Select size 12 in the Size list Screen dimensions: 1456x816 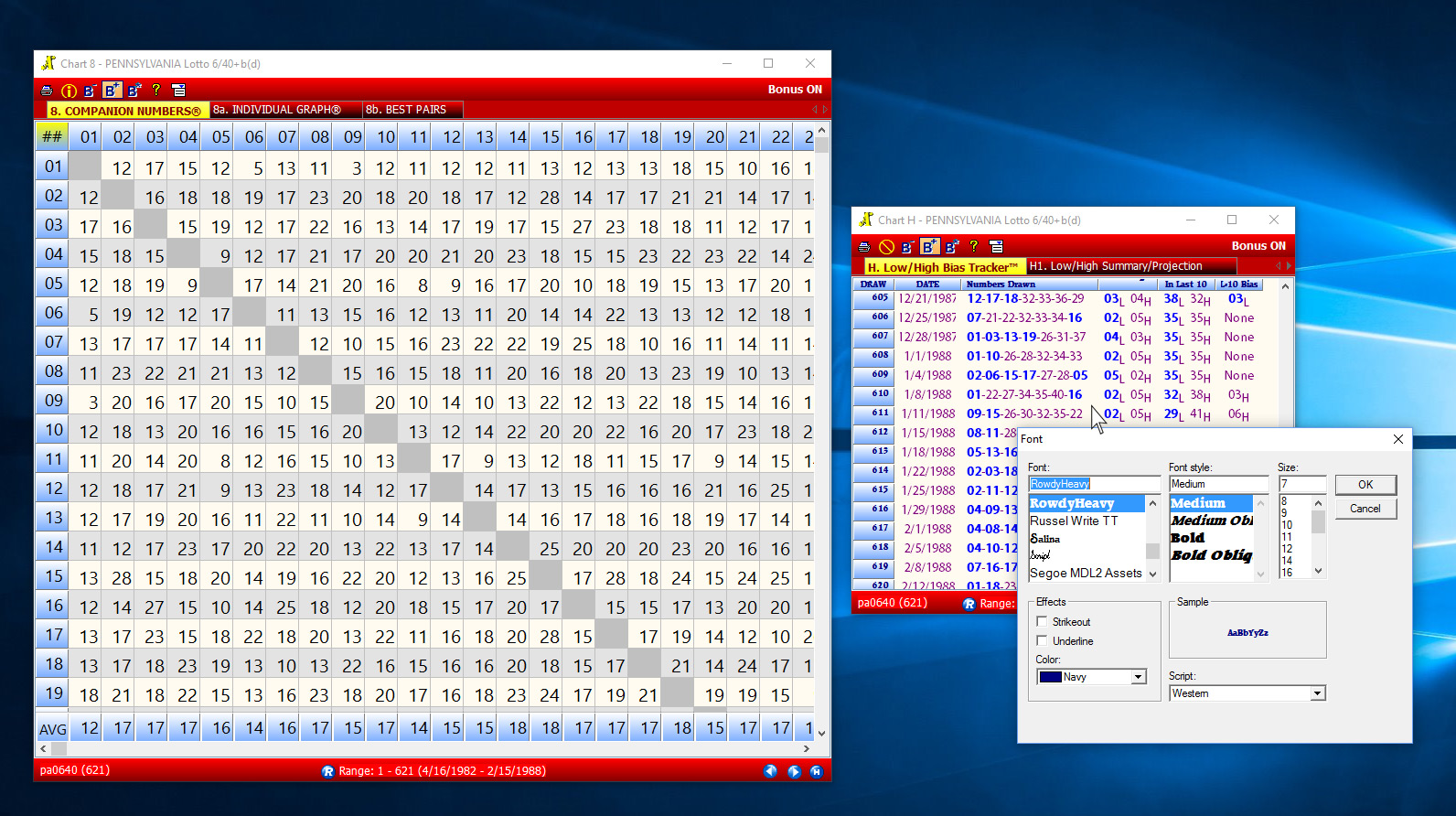(1294, 549)
